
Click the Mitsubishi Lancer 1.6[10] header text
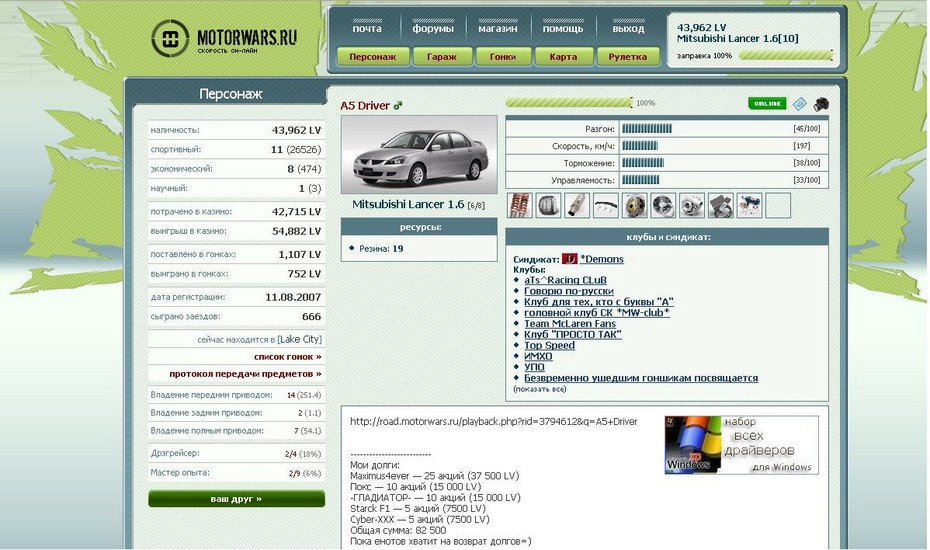point(737,39)
